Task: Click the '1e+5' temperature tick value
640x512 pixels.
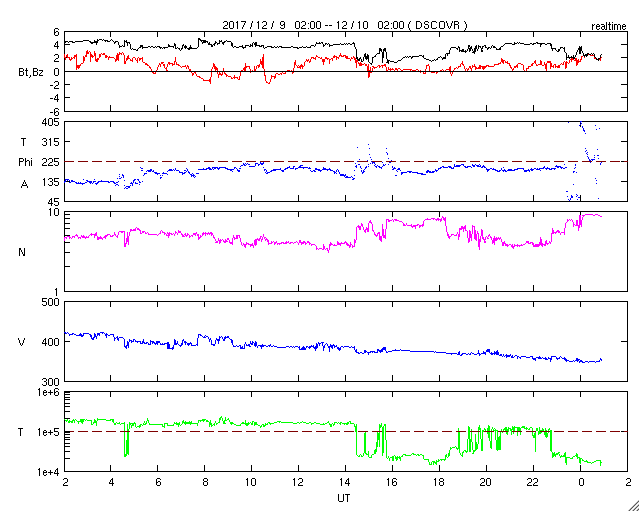Action: (48, 432)
